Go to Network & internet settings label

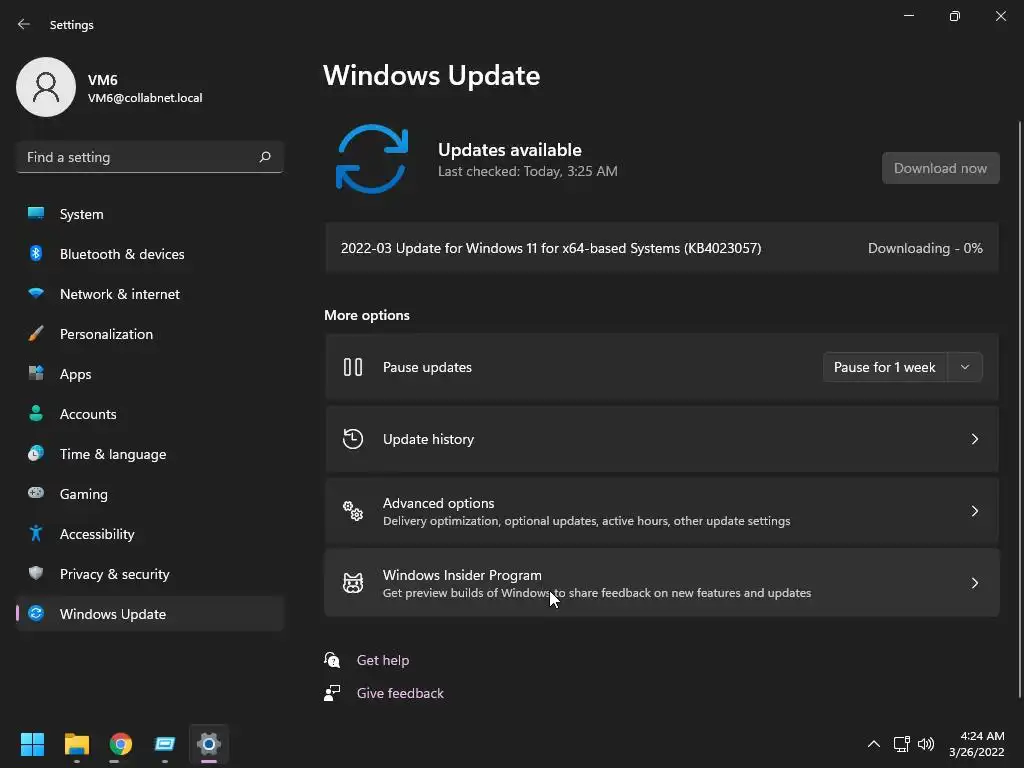[120, 294]
